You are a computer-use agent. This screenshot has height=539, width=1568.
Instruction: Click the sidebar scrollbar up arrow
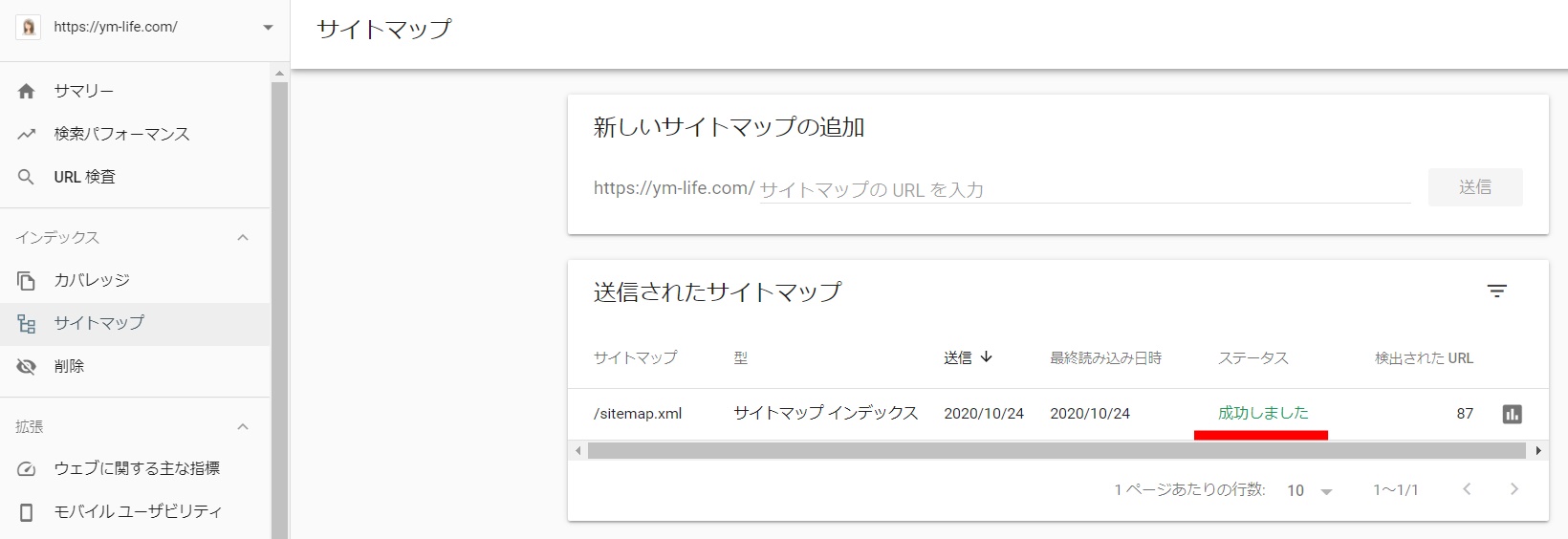(280, 73)
